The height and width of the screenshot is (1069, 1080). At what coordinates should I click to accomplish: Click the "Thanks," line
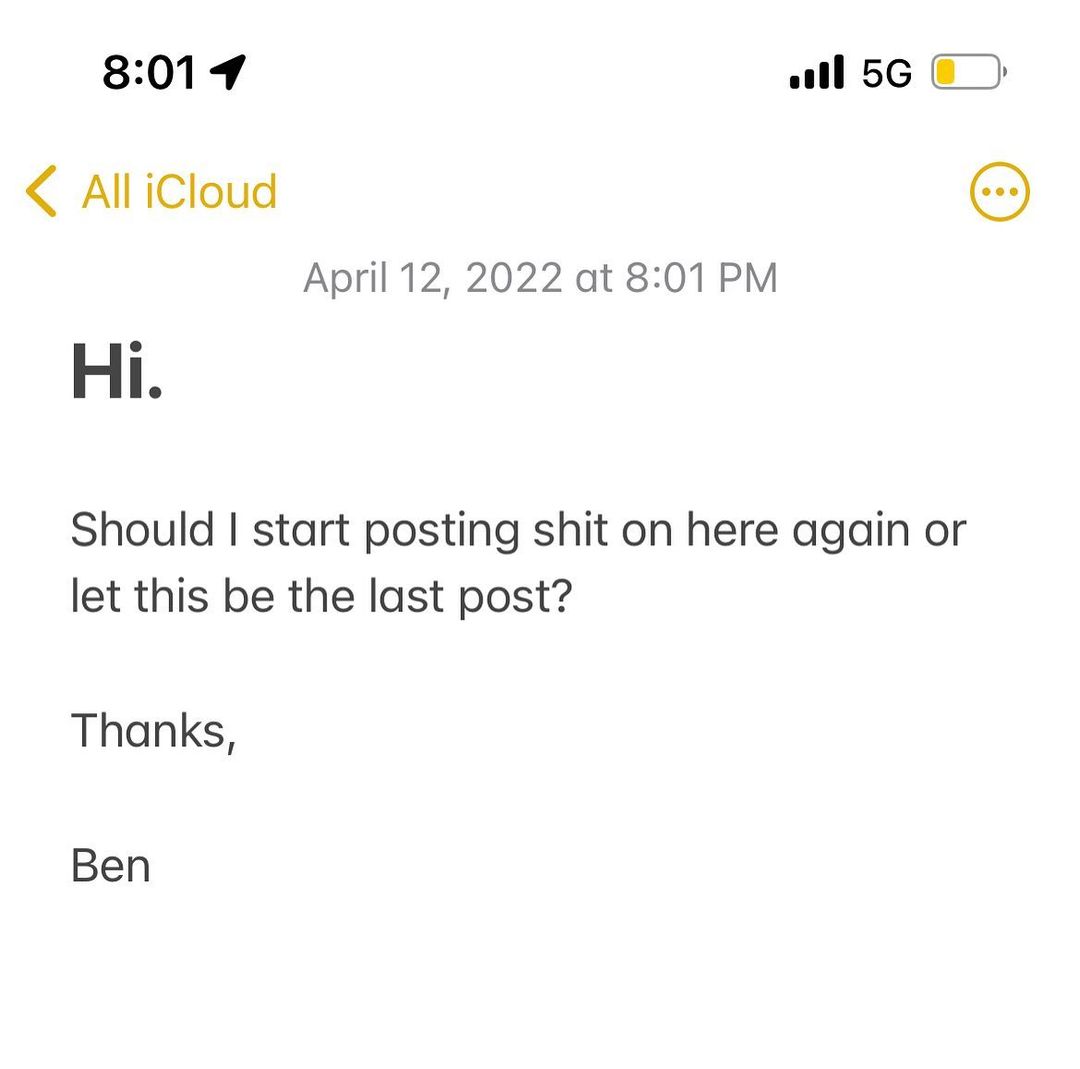153,731
